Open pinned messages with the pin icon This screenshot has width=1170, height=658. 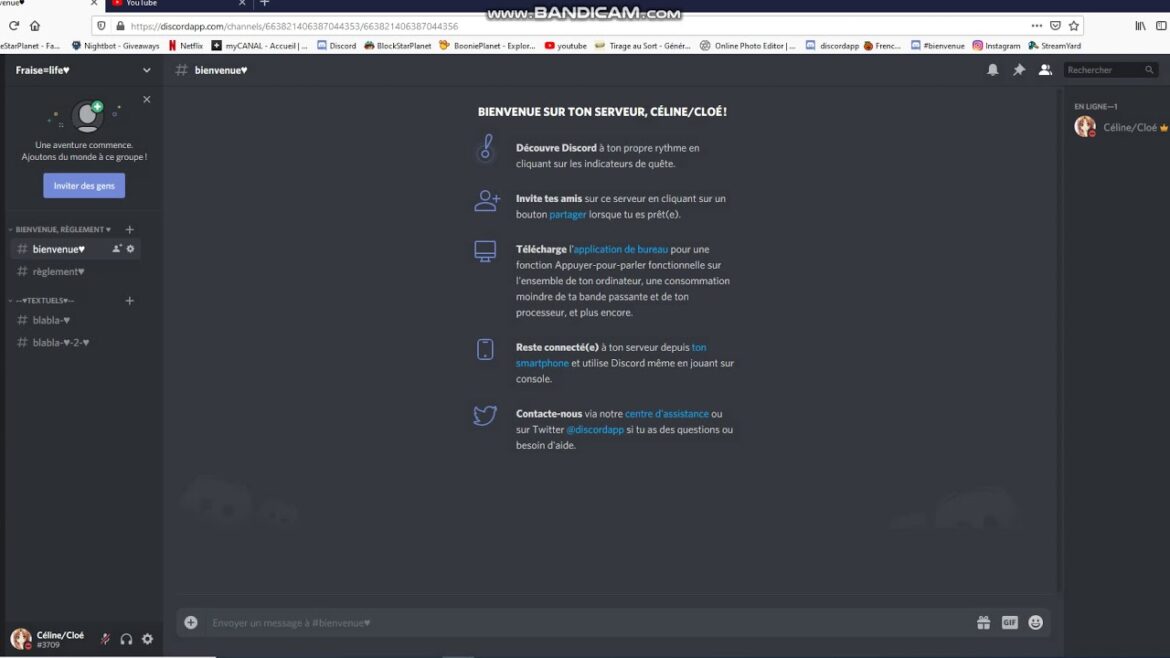point(1018,70)
